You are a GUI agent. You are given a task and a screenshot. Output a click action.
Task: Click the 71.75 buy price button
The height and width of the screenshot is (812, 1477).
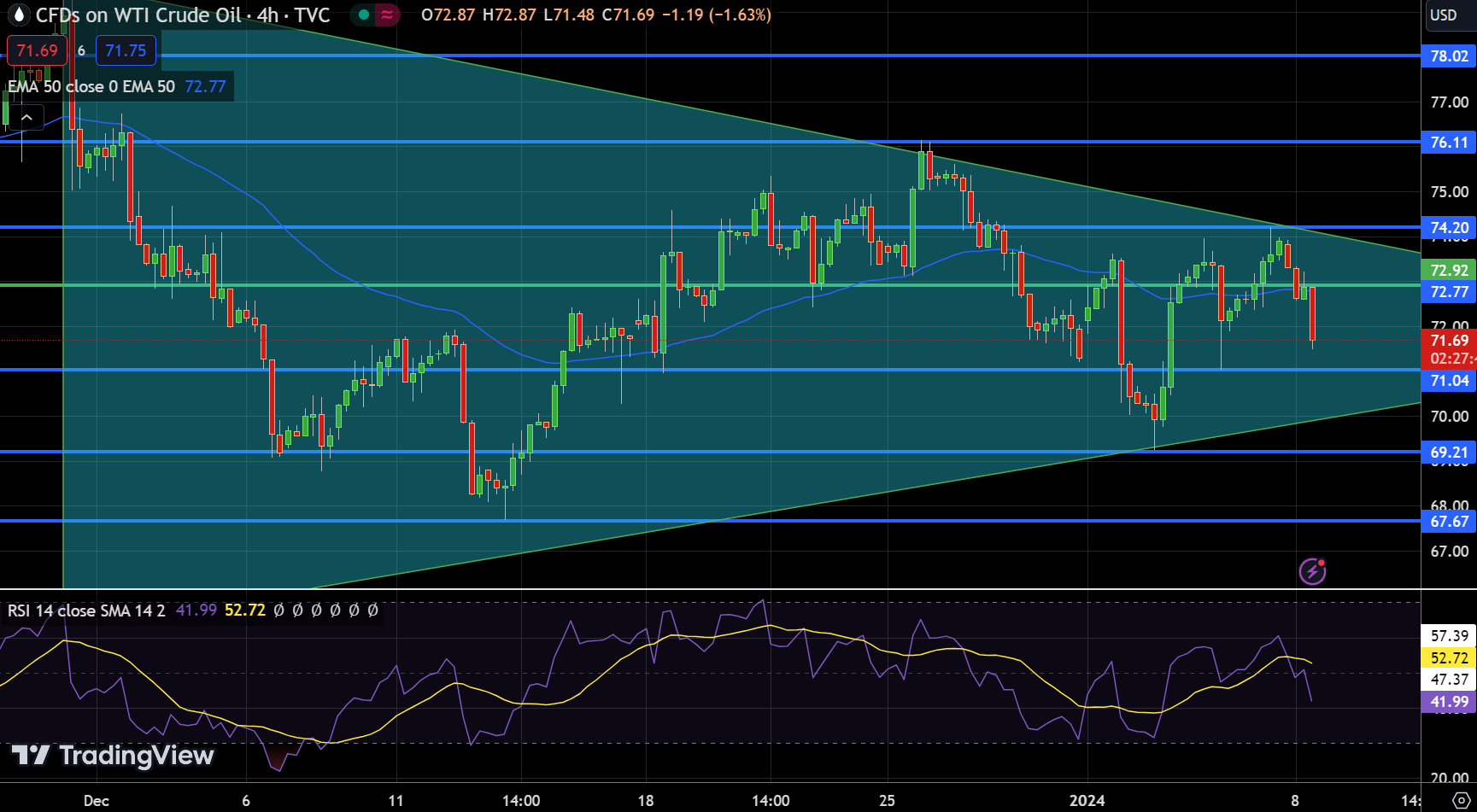tap(126, 50)
